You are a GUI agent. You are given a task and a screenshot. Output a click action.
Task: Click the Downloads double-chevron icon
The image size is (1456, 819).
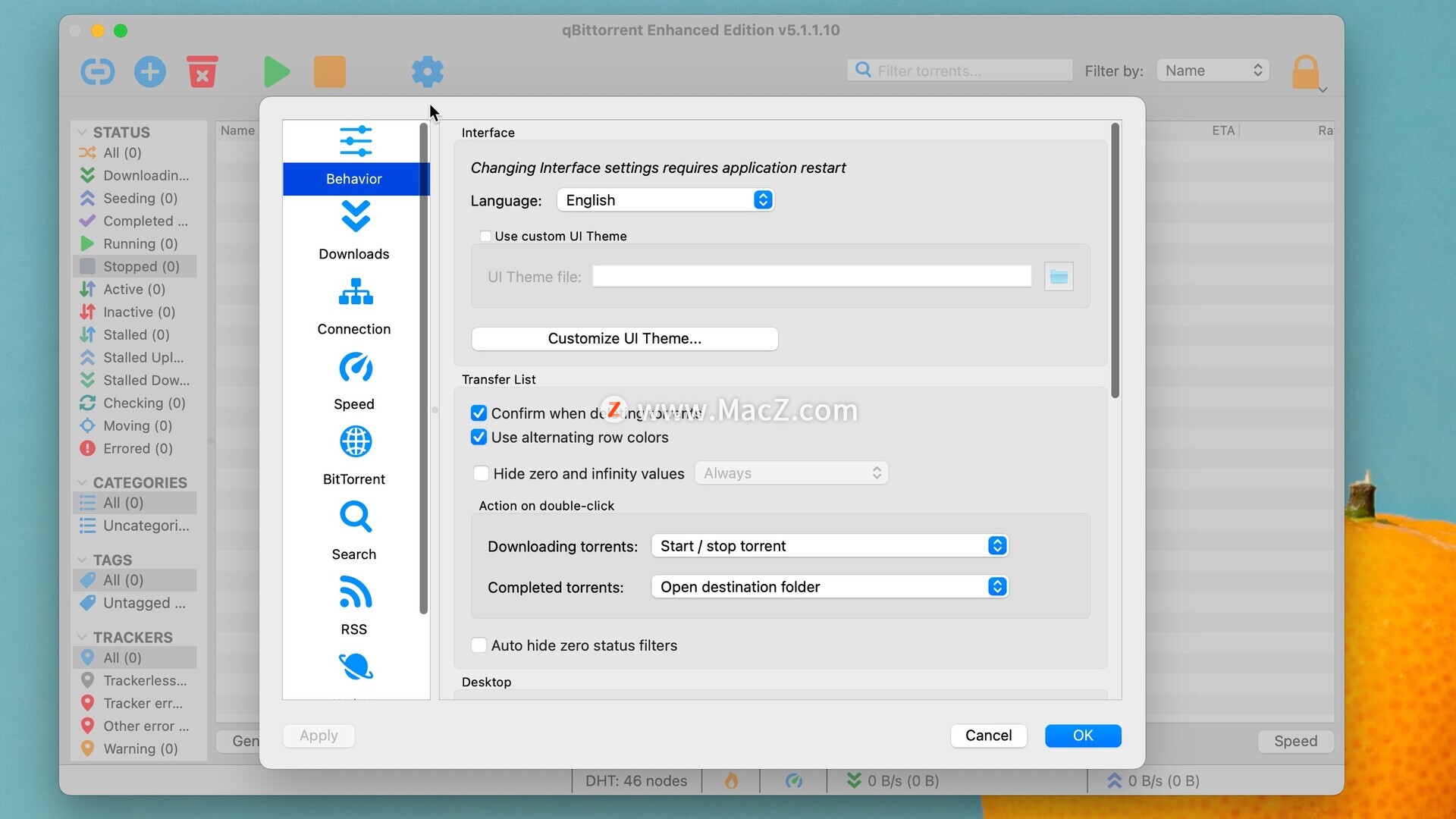point(356,216)
